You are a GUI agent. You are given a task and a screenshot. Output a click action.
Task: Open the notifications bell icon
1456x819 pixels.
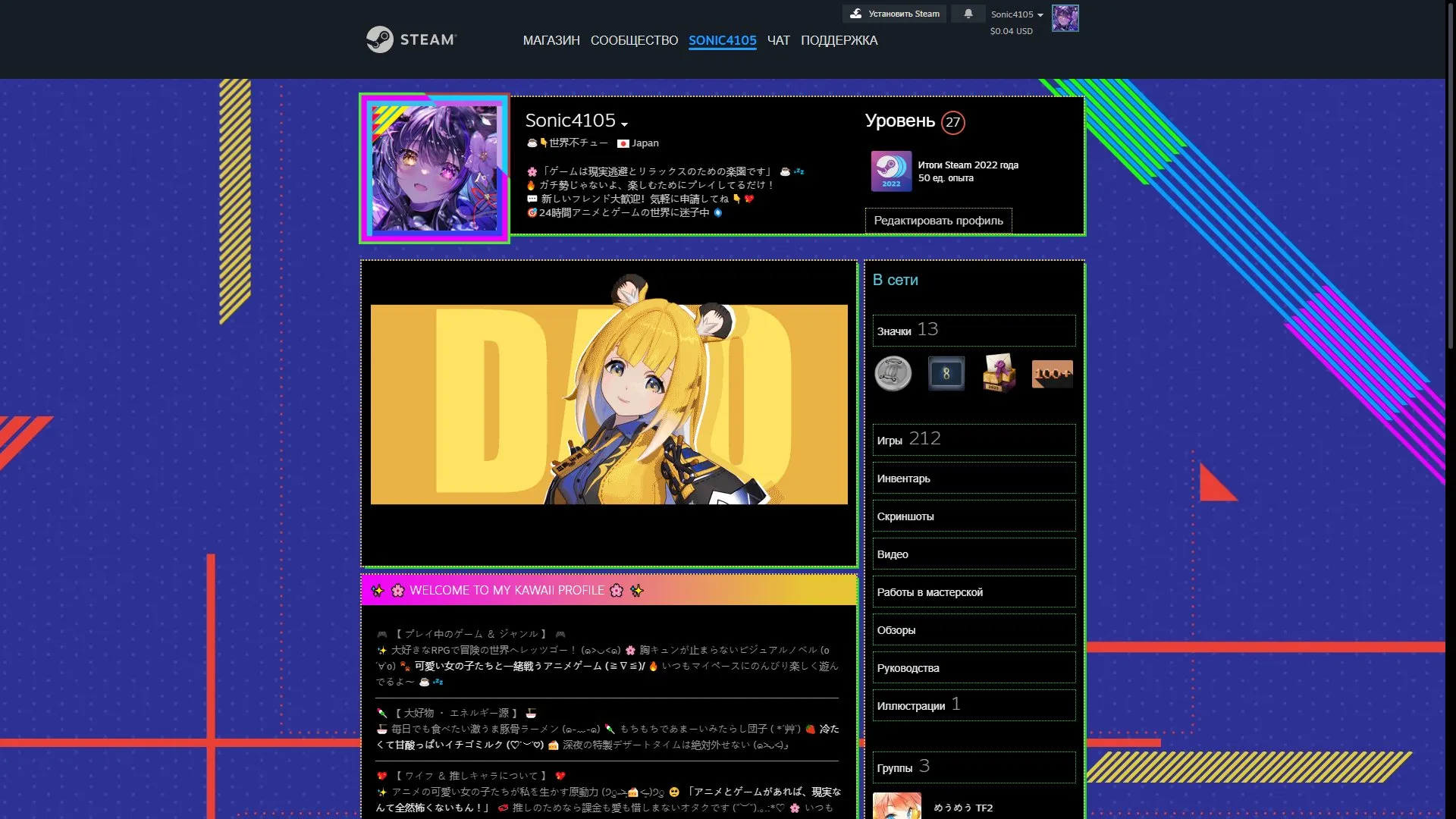click(968, 14)
